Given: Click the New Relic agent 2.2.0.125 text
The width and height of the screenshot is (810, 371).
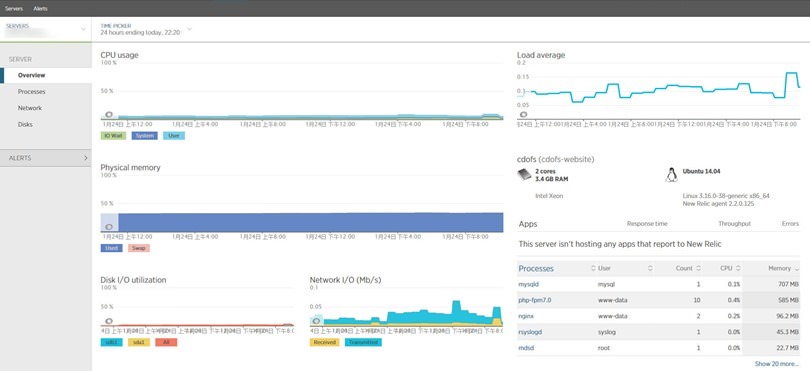Looking at the screenshot, I should [718, 204].
